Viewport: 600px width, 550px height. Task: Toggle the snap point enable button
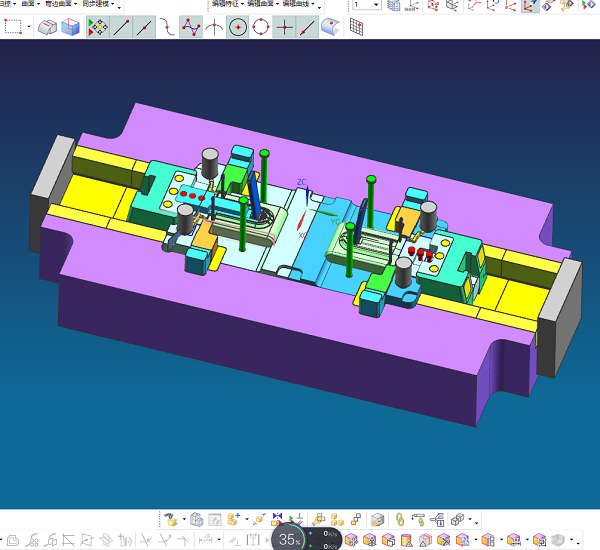click(98, 27)
